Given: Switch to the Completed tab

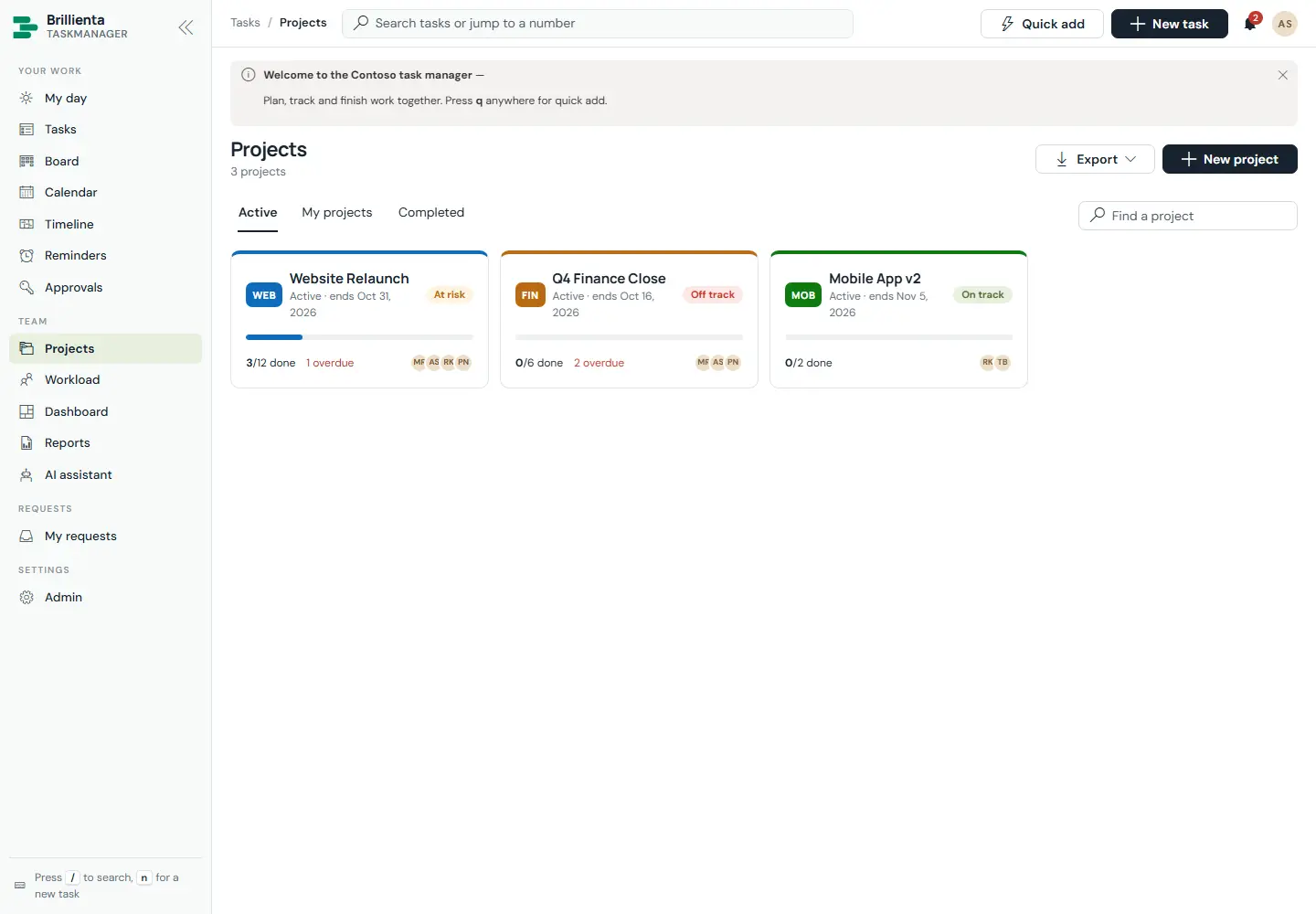Looking at the screenshot, I should click(431, 212).
